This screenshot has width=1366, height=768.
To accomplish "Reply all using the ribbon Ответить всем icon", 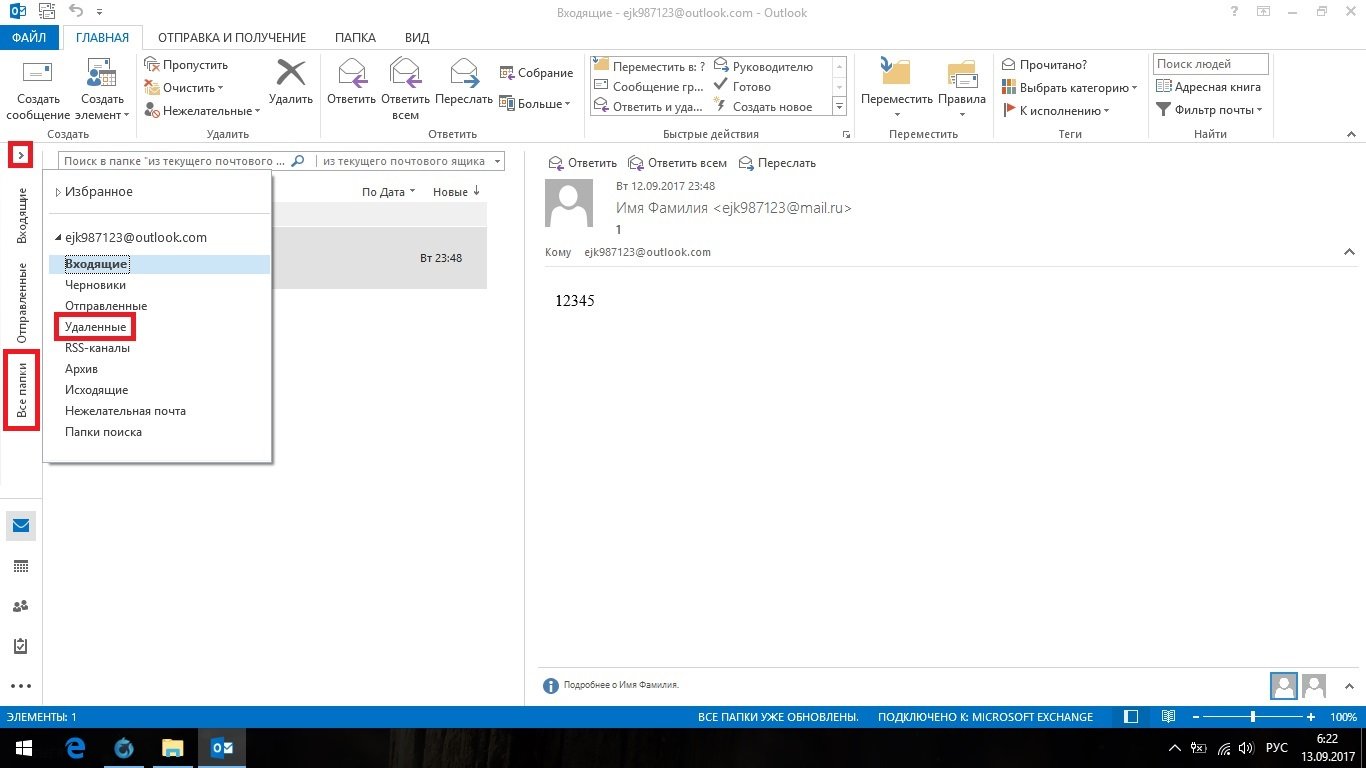I will (405, 88).
